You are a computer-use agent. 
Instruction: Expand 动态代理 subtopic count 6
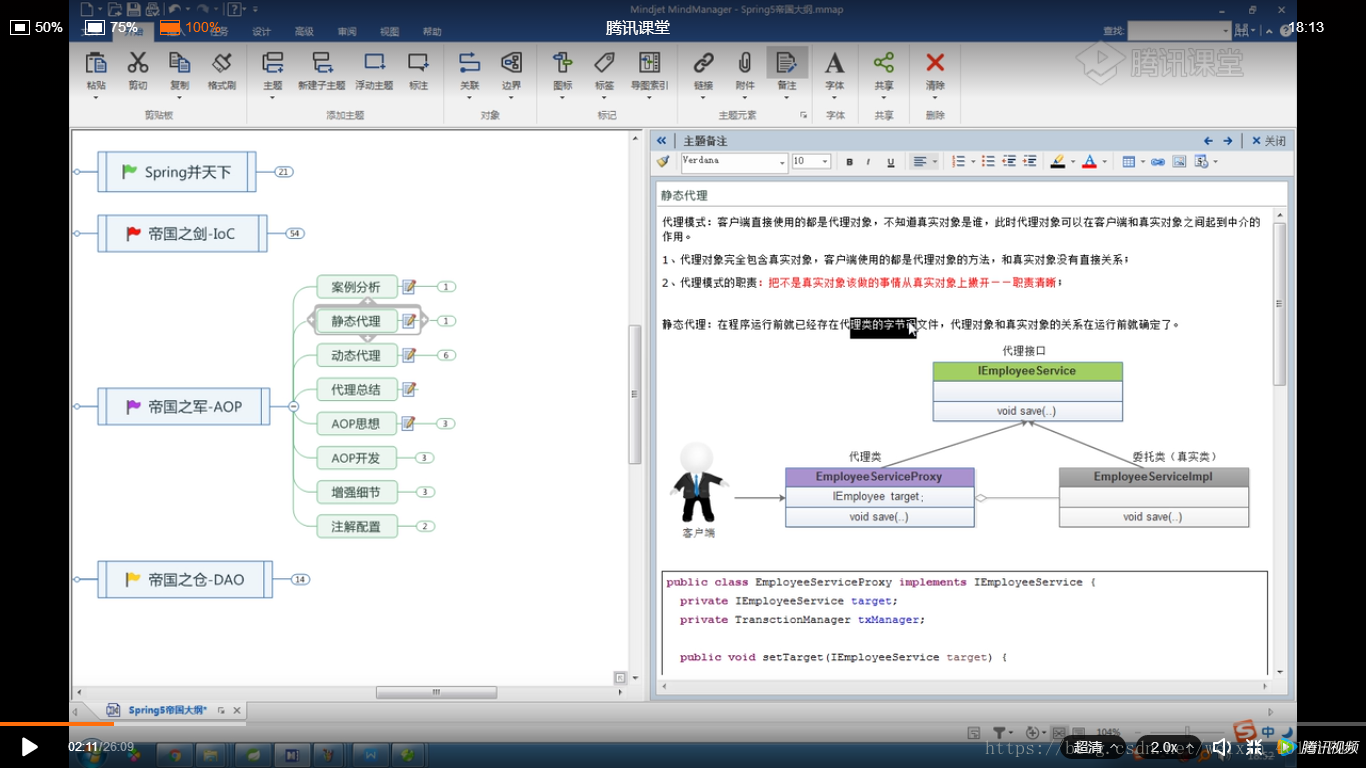[x=446, y=355]
